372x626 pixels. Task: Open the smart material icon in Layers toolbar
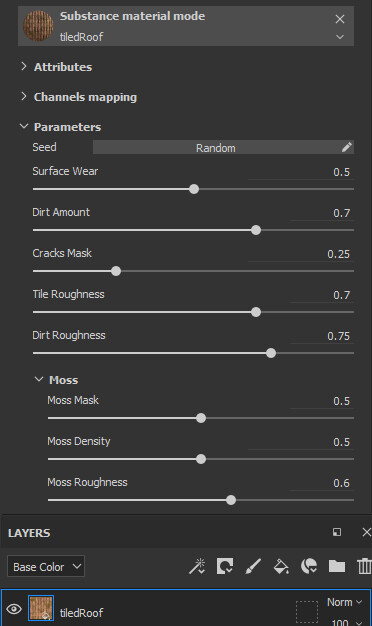(309, 566)
